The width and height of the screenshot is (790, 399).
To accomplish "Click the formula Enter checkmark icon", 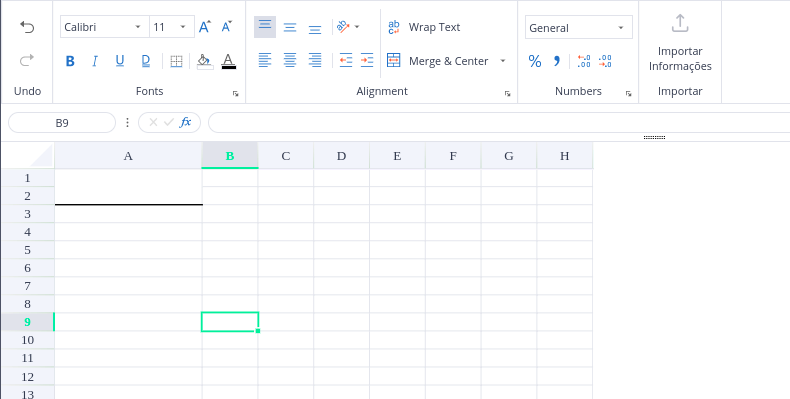I will [x=169, y=122].
